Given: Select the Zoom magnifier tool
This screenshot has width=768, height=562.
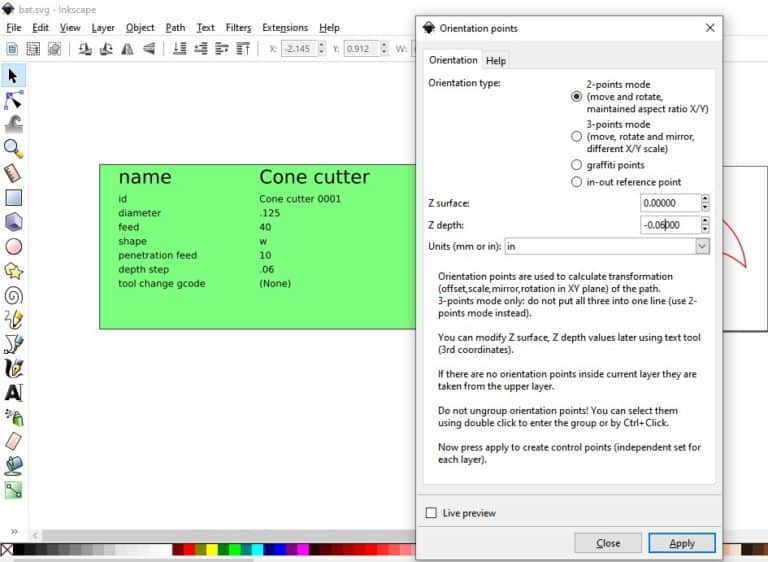Looking at the screenshot, I should point(13,148).
